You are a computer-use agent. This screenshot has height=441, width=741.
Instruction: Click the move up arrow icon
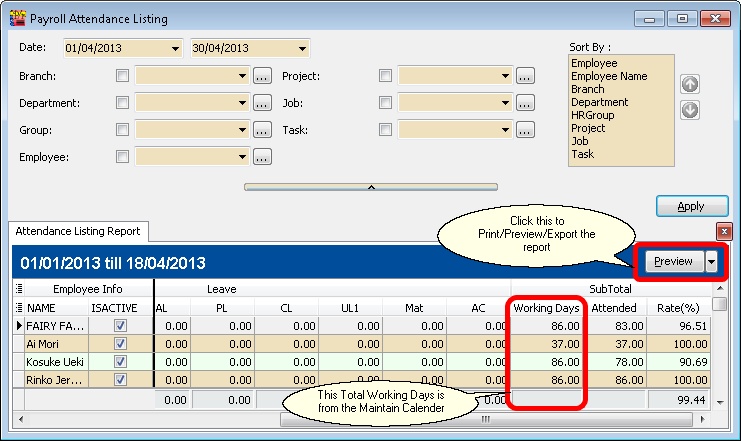tap(689, 86)
